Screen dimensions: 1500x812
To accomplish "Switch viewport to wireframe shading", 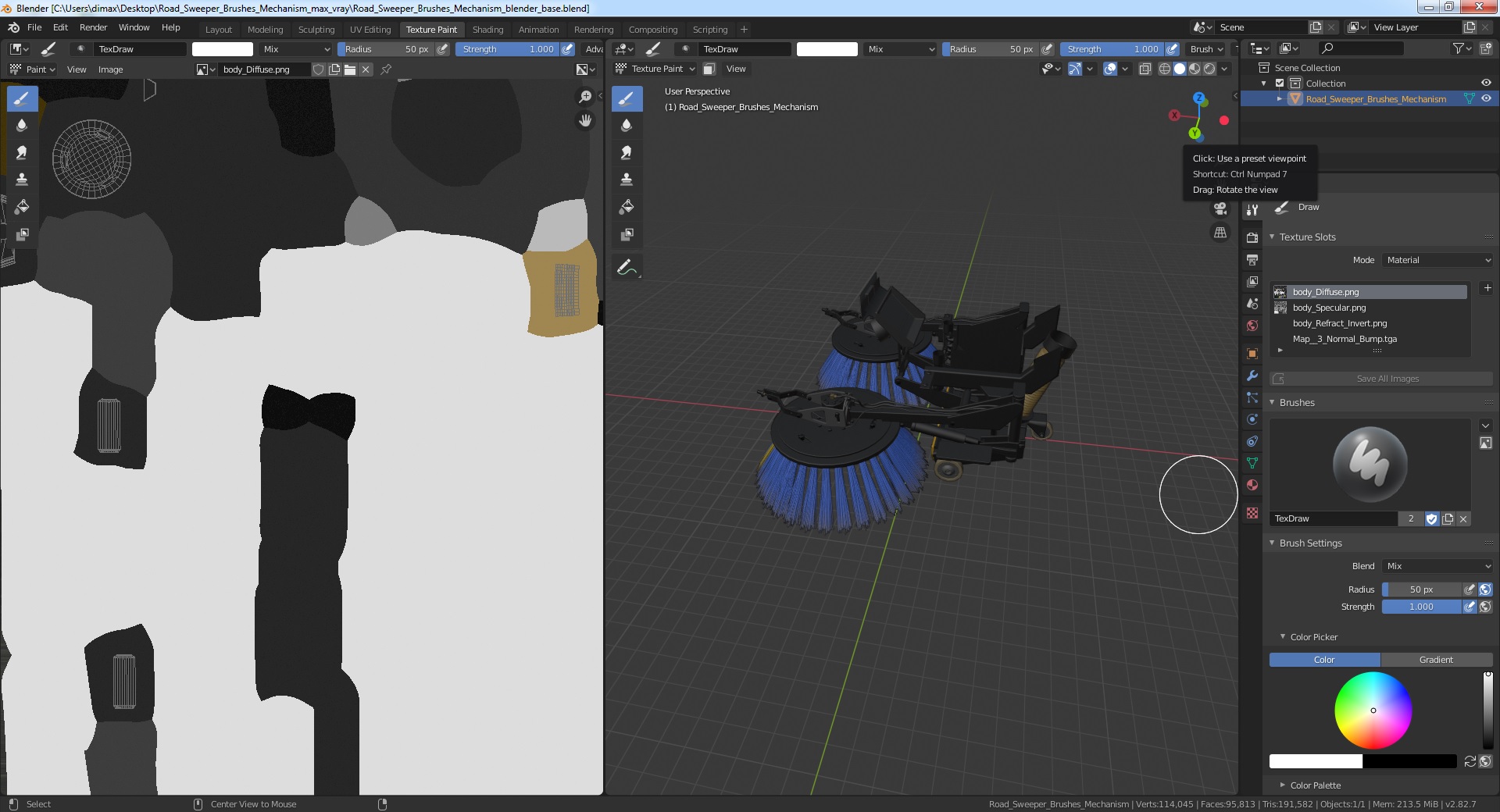I will pos(1164,69).
